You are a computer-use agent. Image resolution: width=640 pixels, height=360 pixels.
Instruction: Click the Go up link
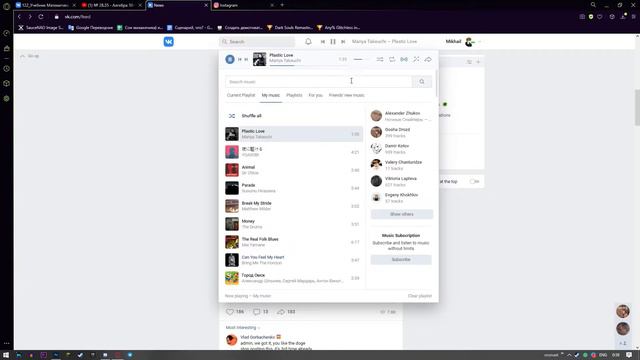click(30, 56)
